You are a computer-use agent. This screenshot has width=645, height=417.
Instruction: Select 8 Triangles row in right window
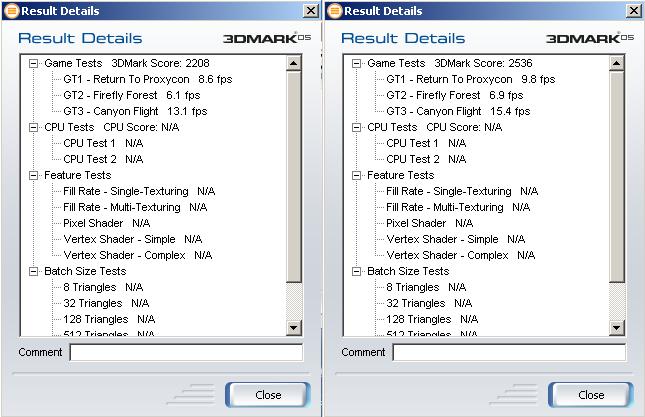(x=426, y=287)
